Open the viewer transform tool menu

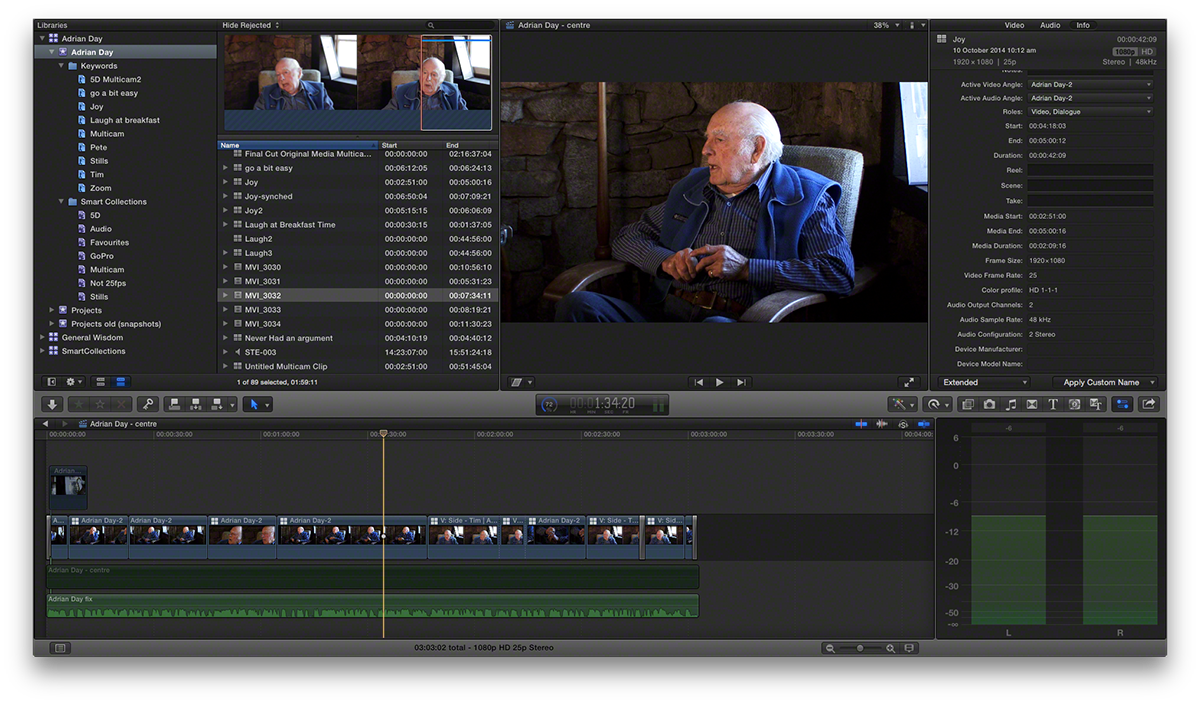521,382
